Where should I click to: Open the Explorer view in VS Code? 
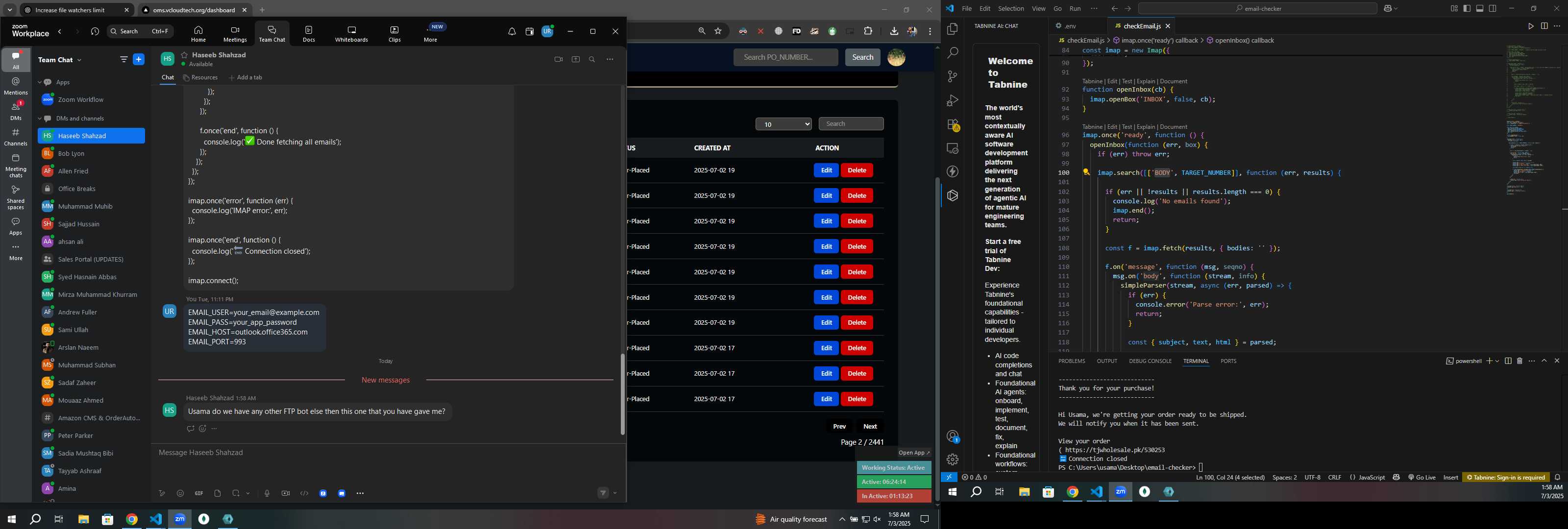tap(953, 29)
